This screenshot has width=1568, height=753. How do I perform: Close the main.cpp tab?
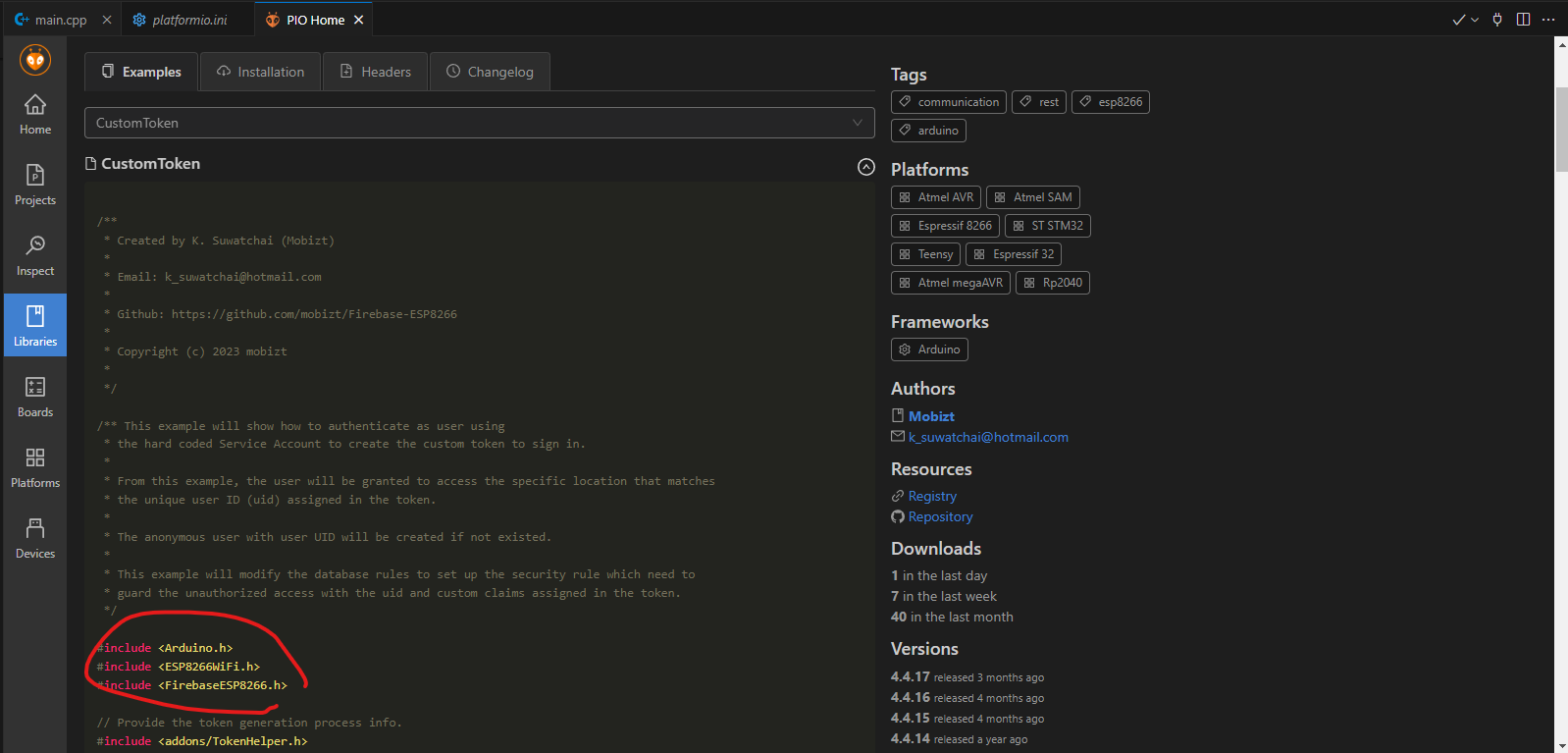tap(106, 20)
